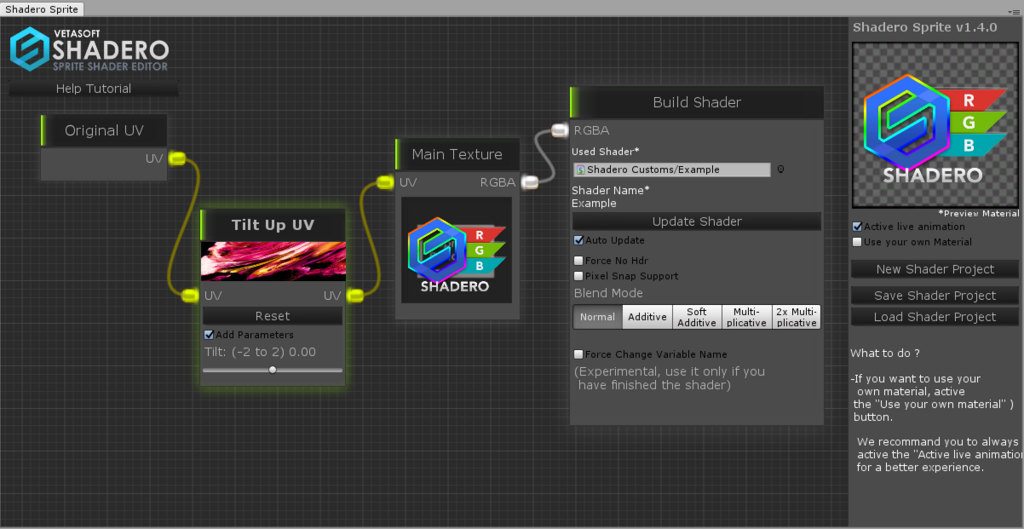
Task: Click the Preview Material image
Action: (936, 125)
